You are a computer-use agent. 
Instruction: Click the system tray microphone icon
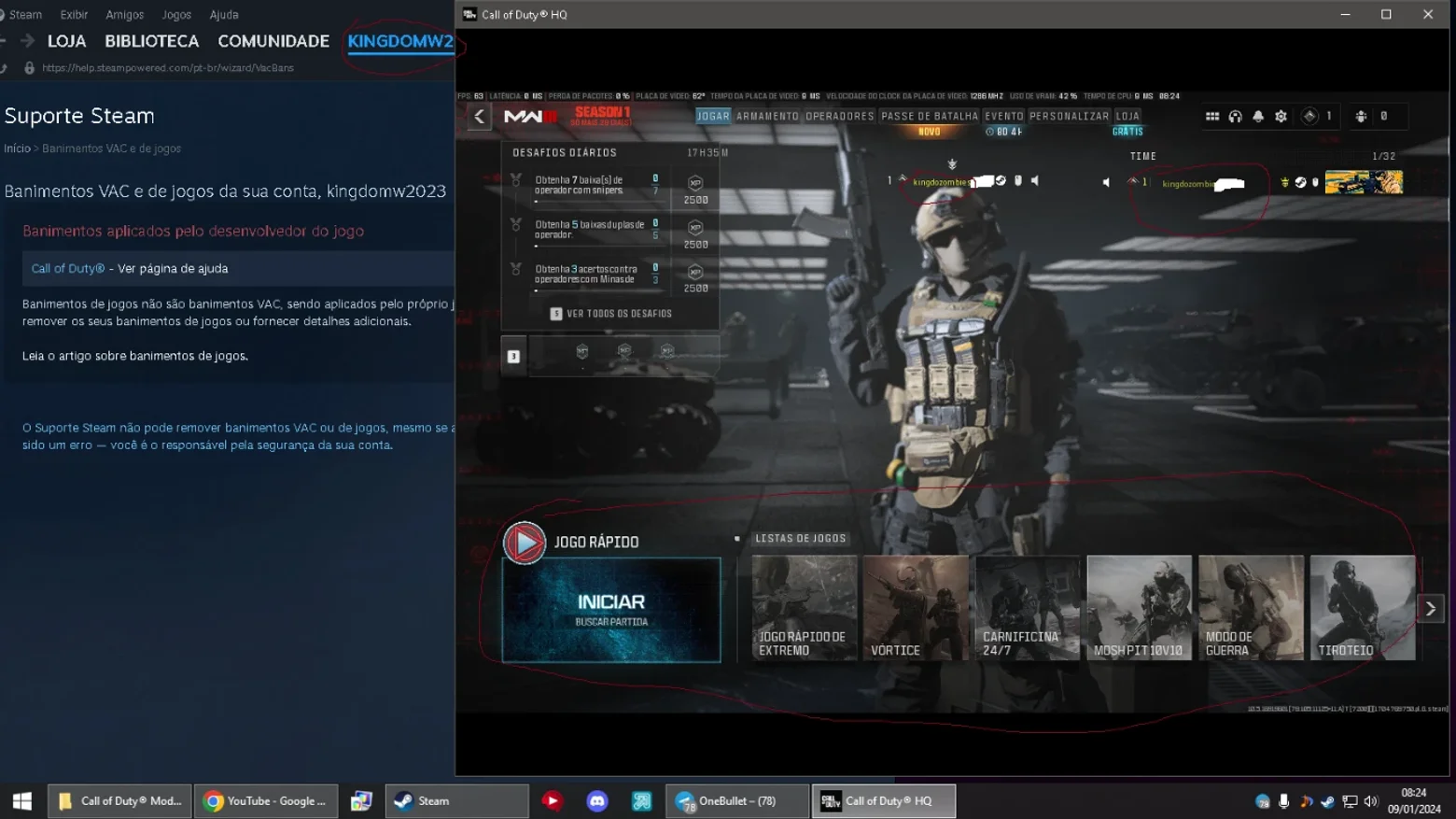pos(1284,801)
